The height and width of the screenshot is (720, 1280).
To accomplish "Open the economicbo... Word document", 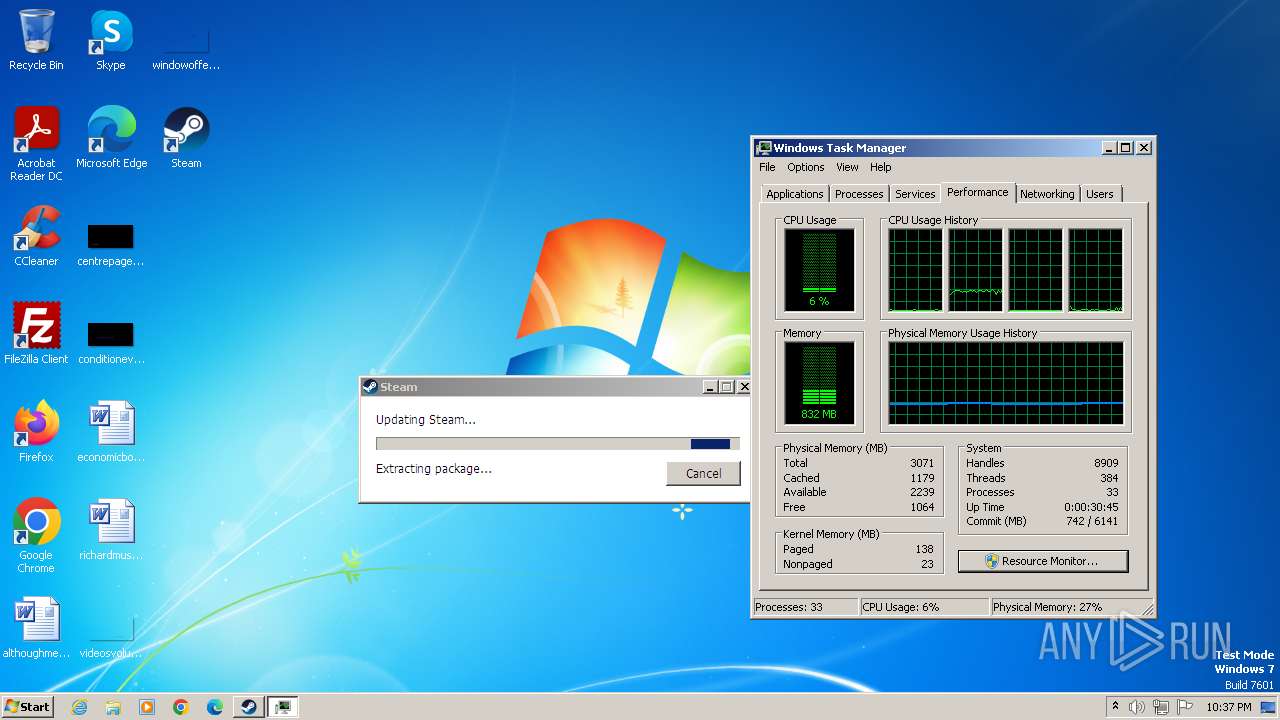I will tap(110, 432).
